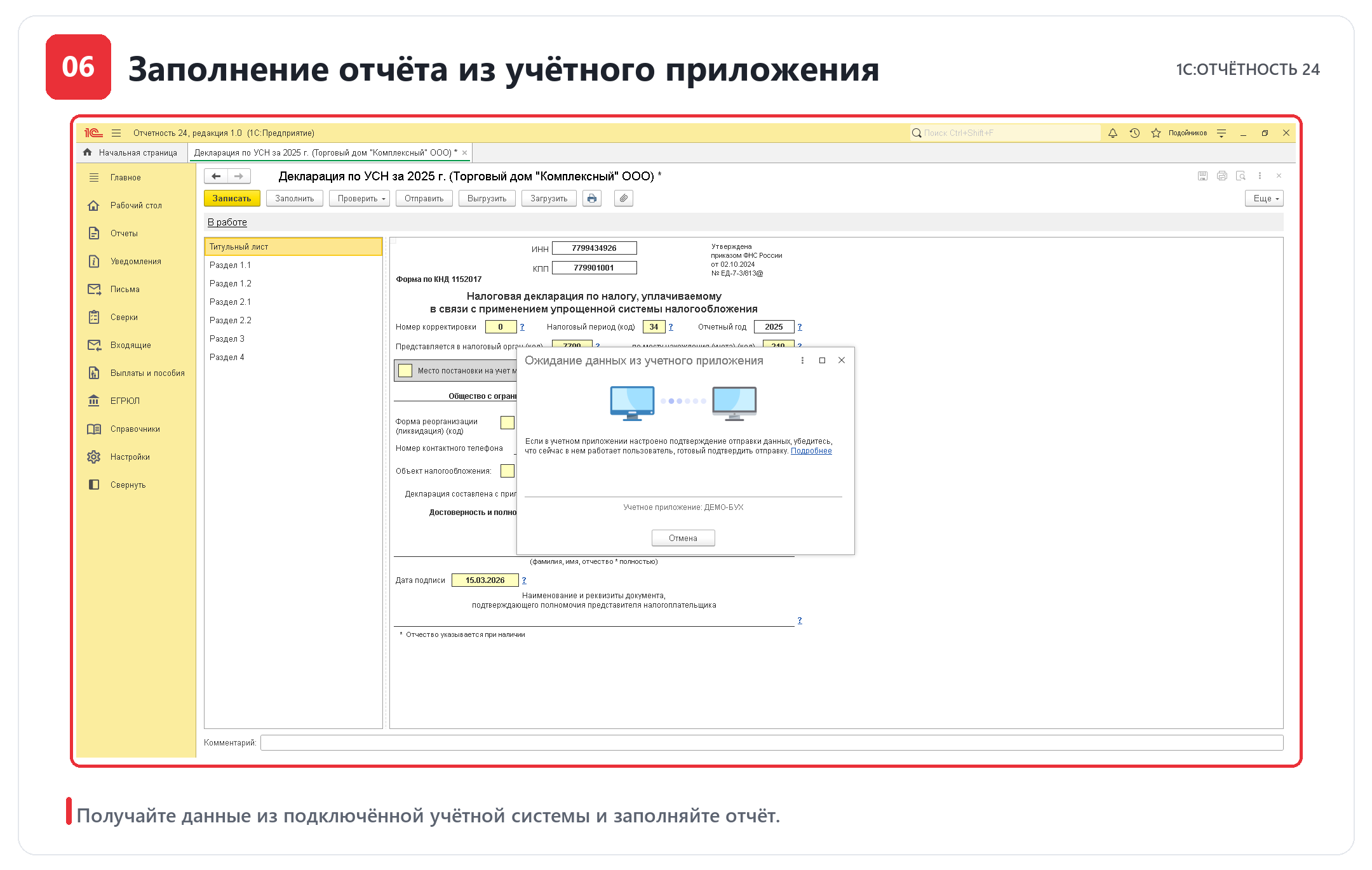Maximize the waiting dialog
The width and height of the screenshot is (1372, 870).
[822, 360]
